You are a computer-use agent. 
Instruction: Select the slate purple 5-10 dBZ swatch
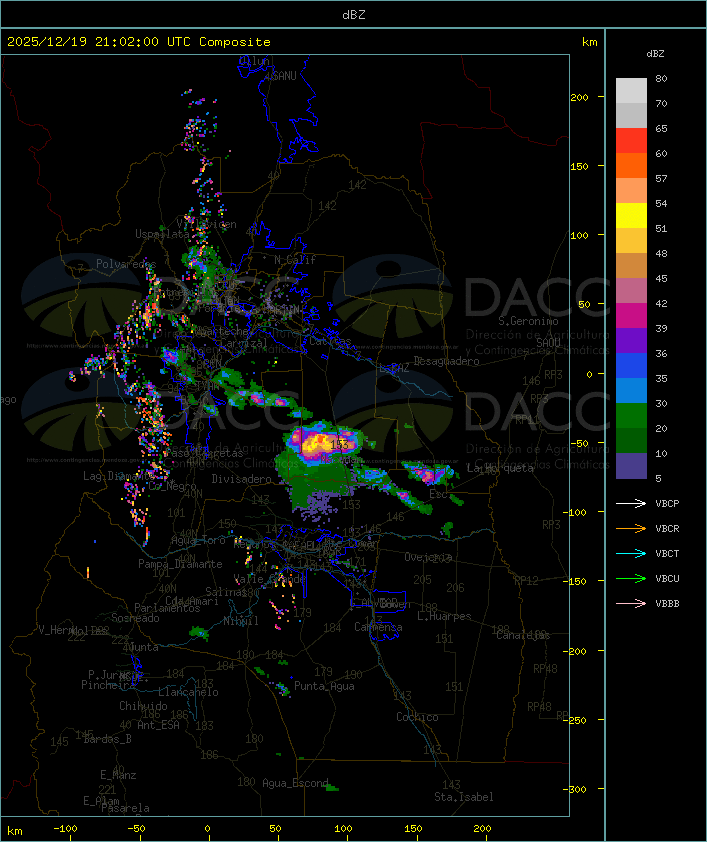631,466
